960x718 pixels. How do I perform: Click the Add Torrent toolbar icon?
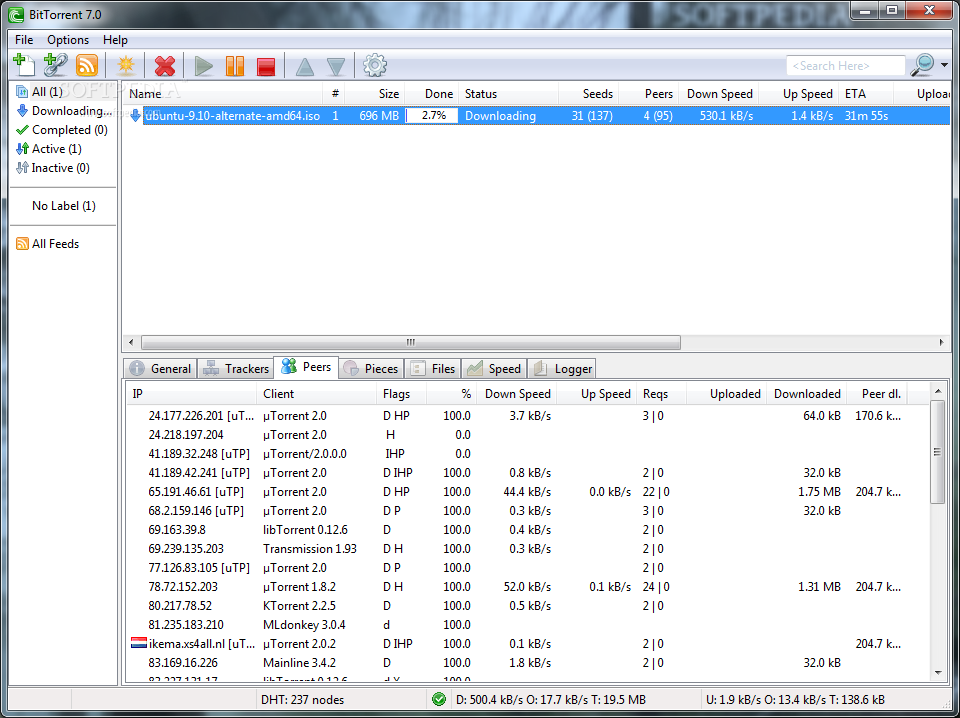[24, 65]
